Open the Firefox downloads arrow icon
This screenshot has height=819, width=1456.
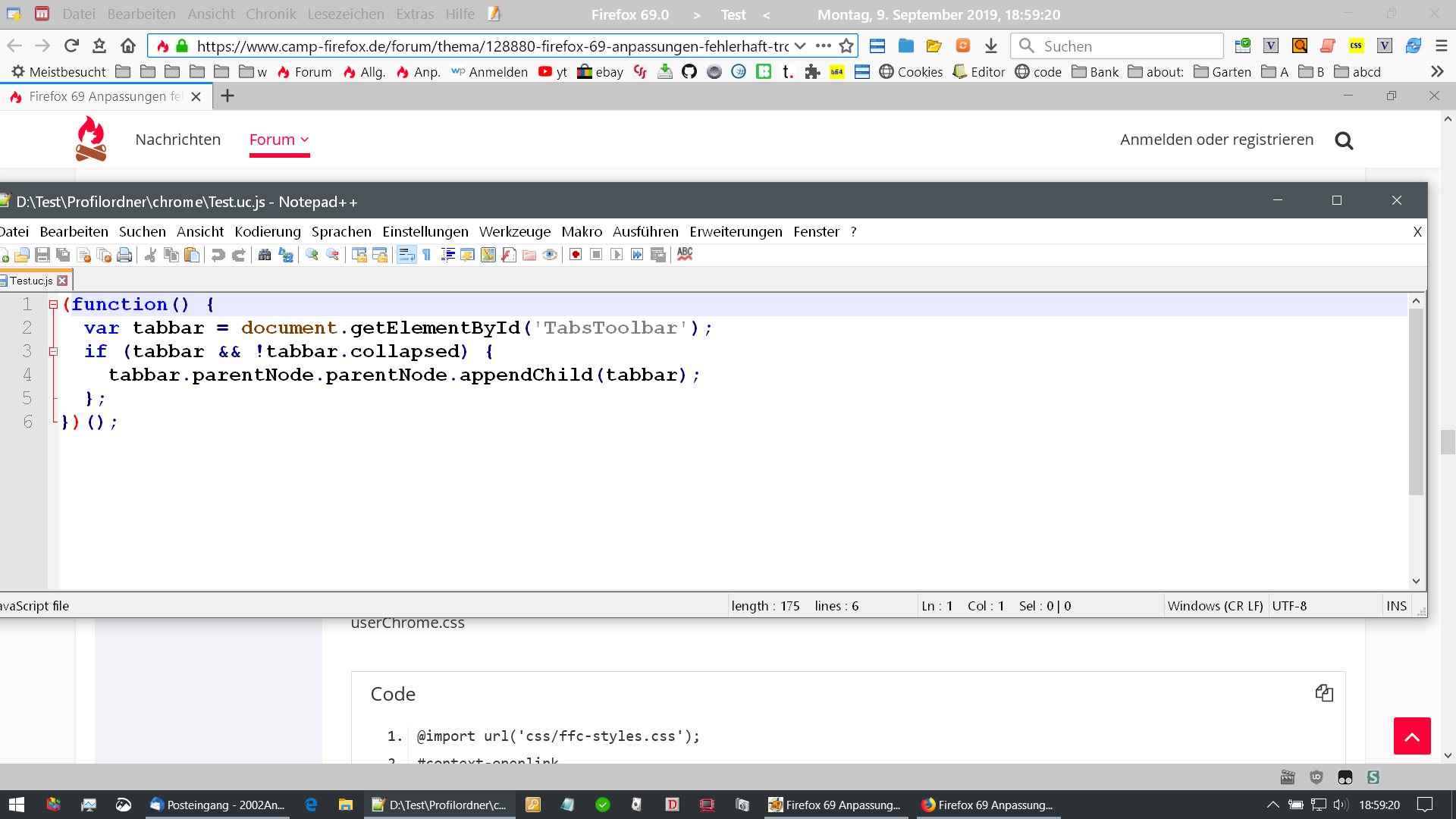click(990, 46)
